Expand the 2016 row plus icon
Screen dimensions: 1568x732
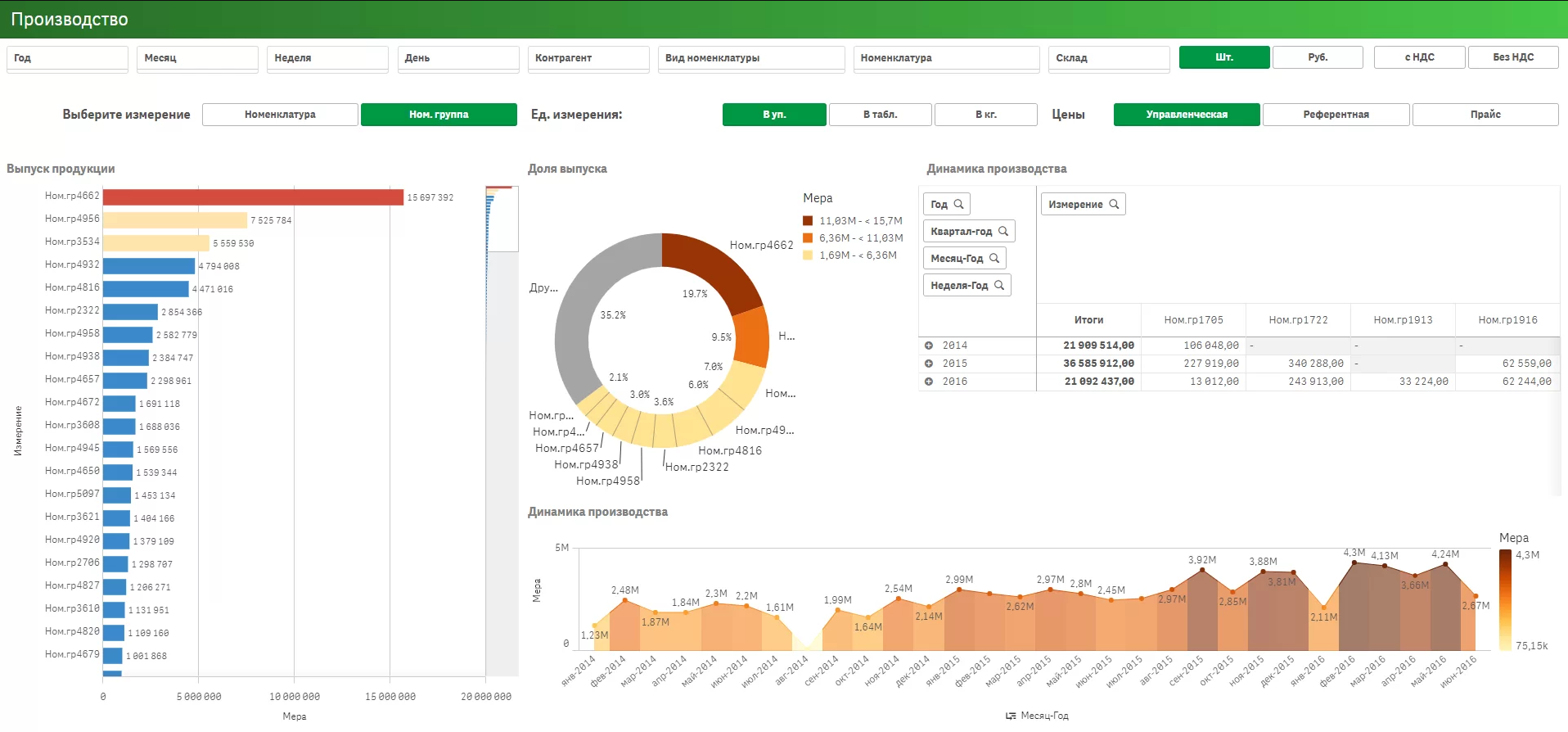(x=929, y=382)
